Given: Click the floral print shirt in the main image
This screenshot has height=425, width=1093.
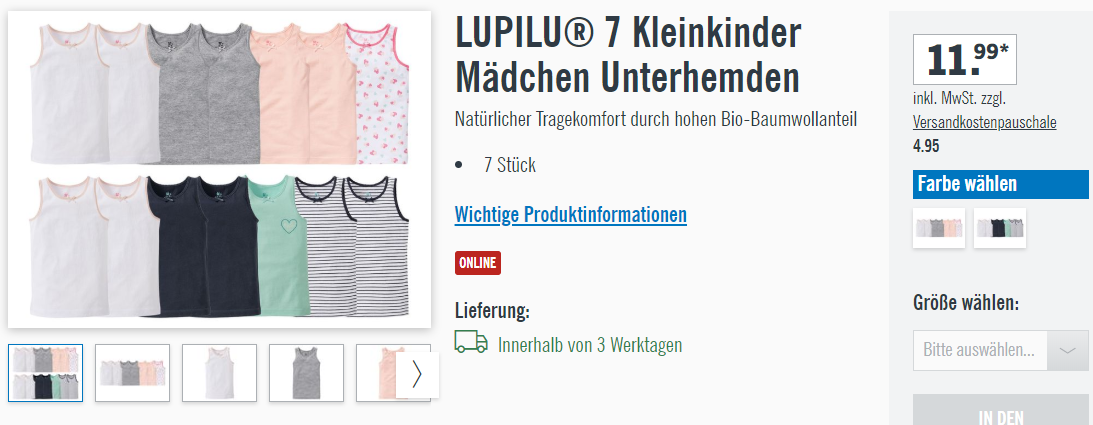Looking at the screenshot, I should [381, 94].
